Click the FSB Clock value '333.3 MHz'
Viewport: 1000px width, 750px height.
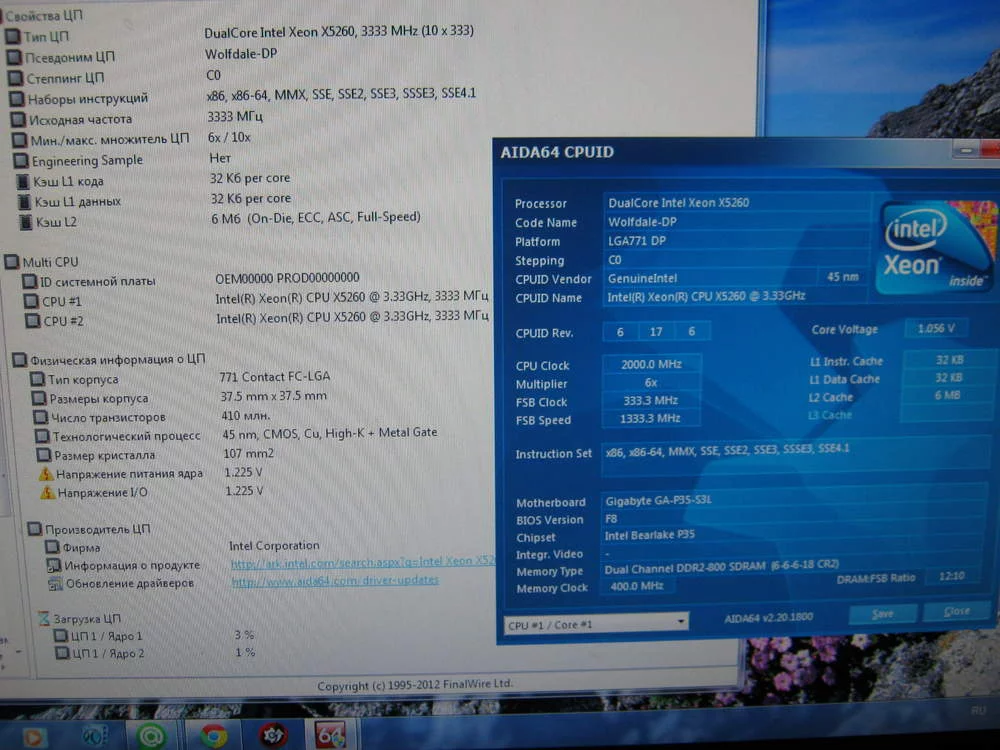point(651,401)
